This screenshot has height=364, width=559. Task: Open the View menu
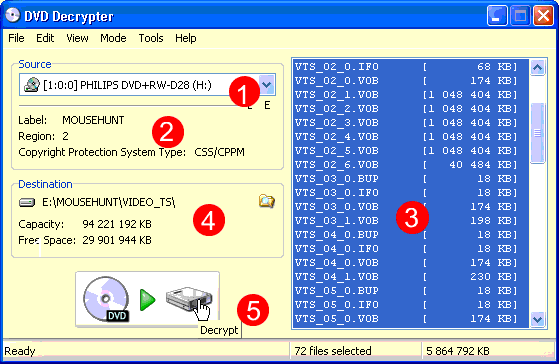point(77,38)
